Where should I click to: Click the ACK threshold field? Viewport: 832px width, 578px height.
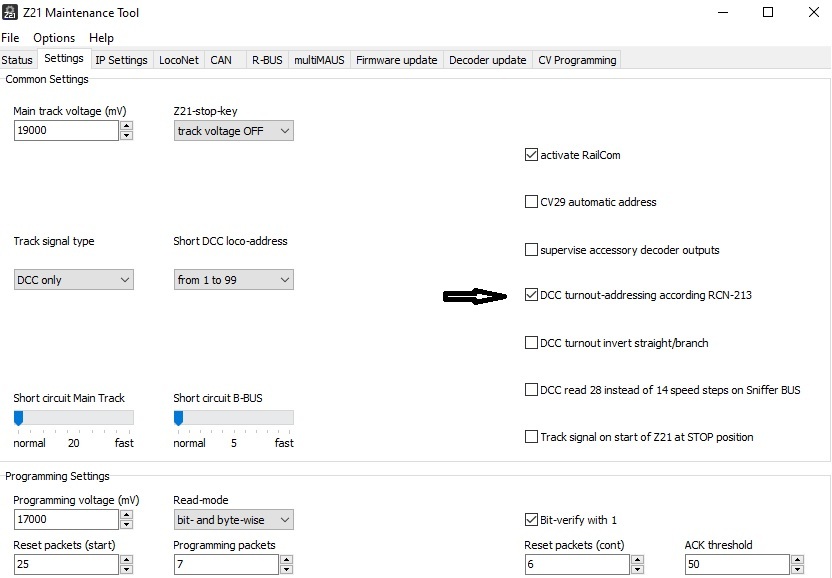(x=737, y=564)
